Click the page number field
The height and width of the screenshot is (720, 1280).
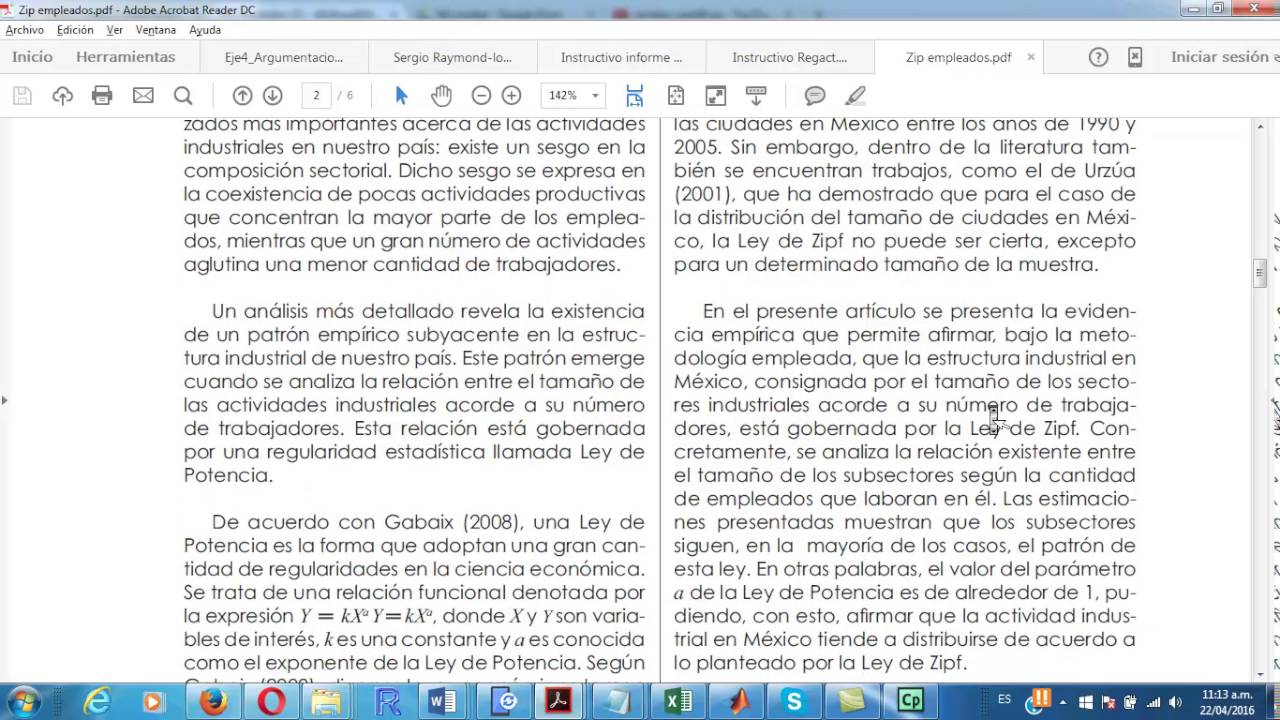click(x=316, y=96)
